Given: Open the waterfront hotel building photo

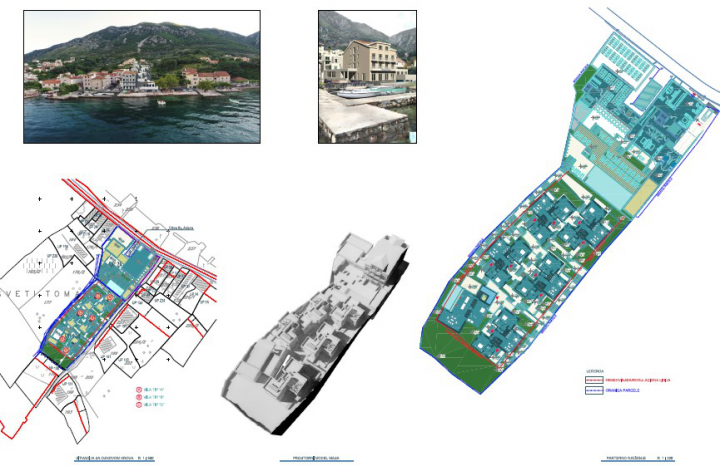Looking at the screenshot, I should pos(367,77).
